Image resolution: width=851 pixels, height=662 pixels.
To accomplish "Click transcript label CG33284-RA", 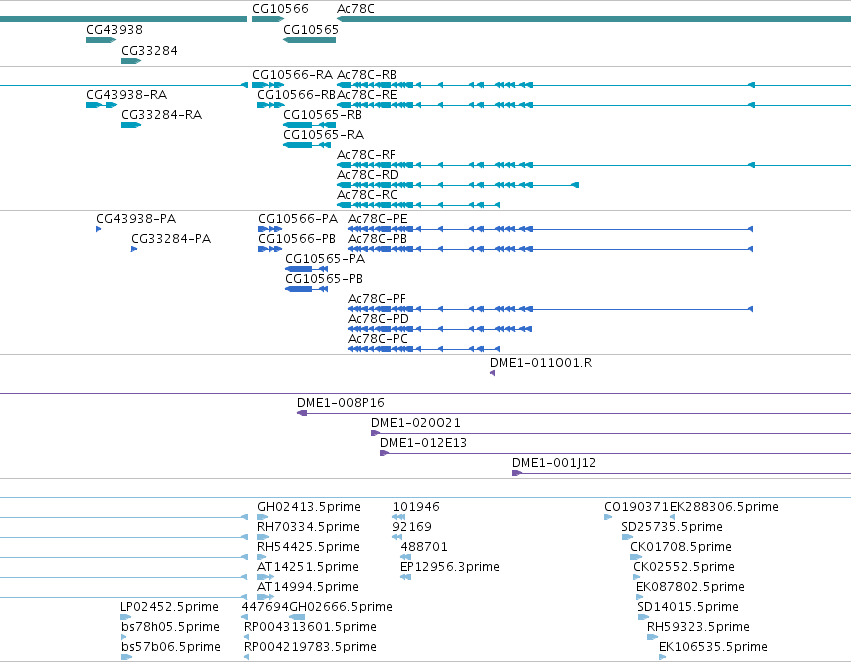I will click(161, 114).
